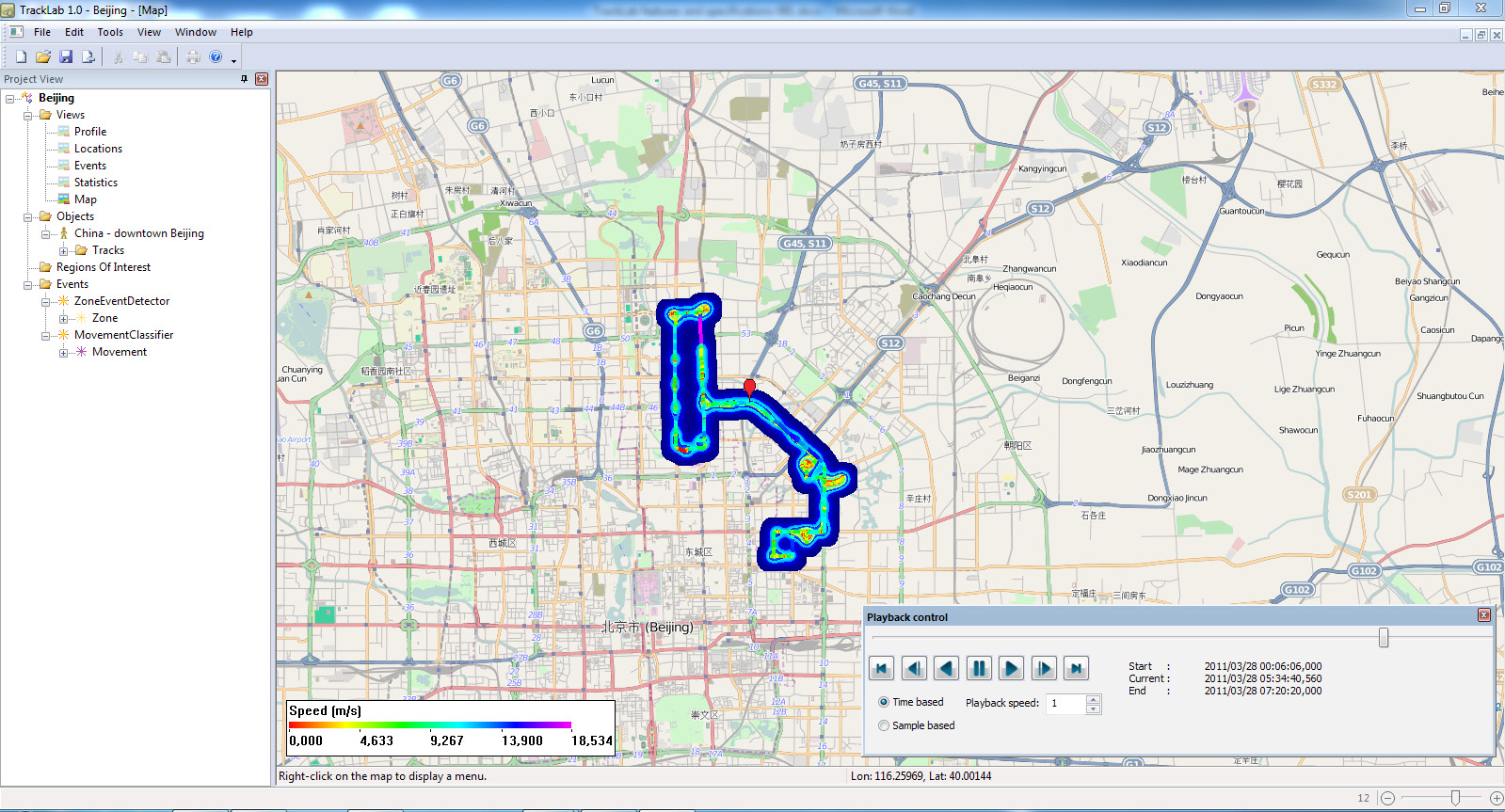Viewport: 1505px width, 812px height.
Task: Expand the Movement node under MovementClassifier
Action: tap(63, 352)
